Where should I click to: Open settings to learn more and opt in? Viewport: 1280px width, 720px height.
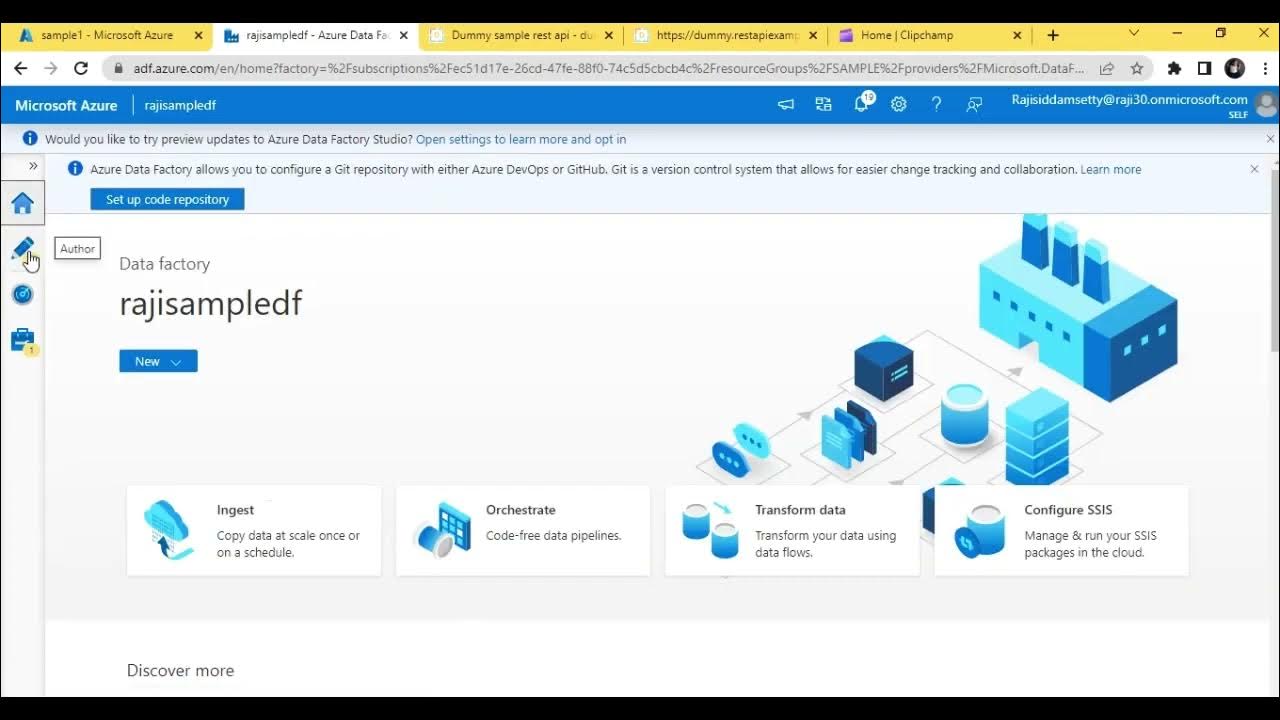(521, 139)
